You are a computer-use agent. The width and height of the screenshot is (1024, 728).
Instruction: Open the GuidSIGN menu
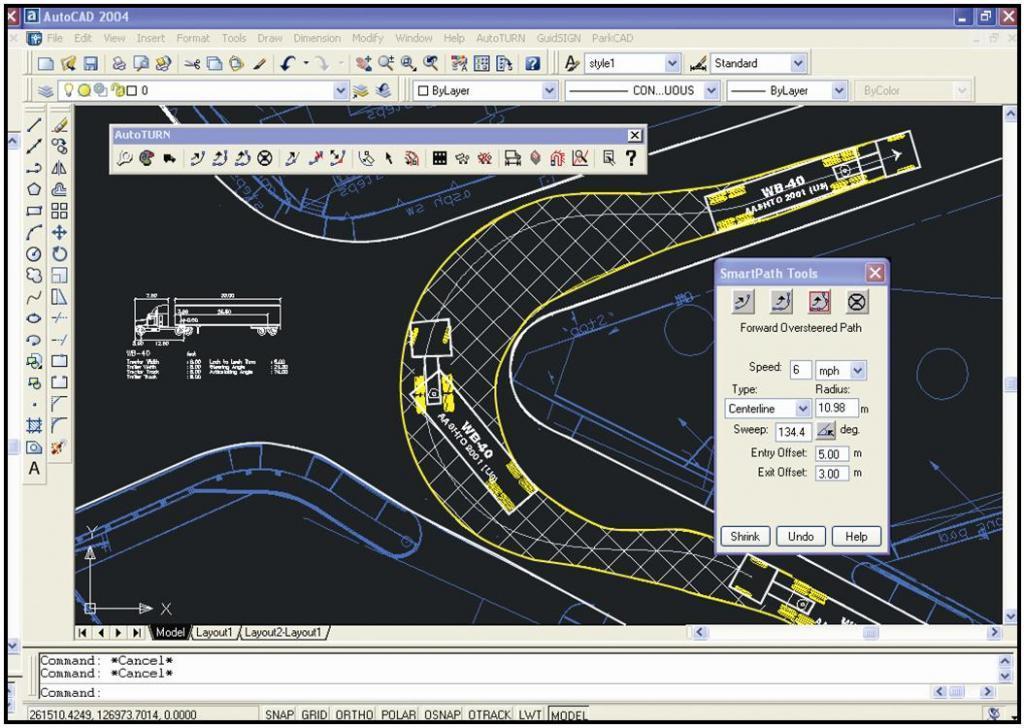point(558,39)
